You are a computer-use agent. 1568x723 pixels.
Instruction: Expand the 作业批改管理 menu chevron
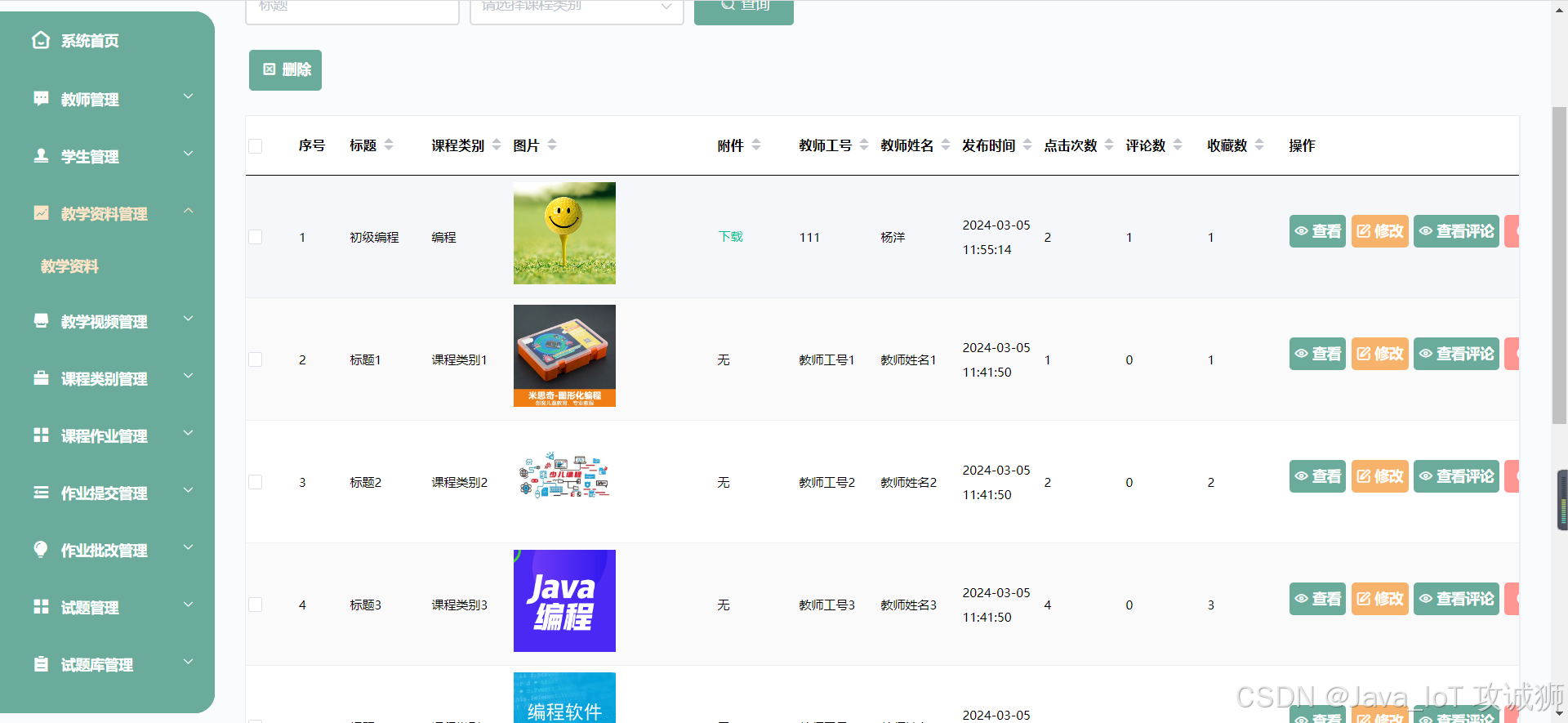point(189,547)
